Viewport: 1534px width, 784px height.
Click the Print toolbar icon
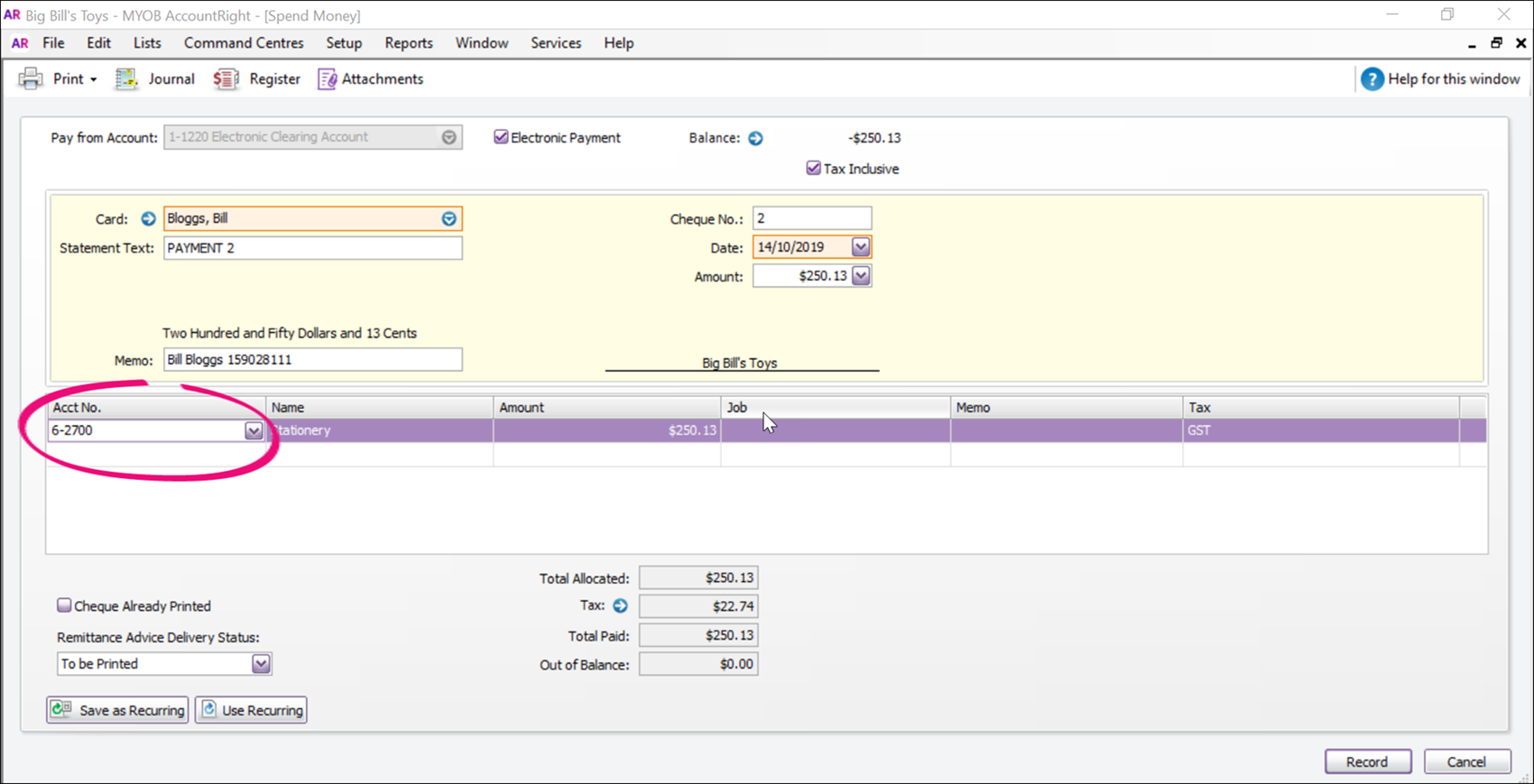point(32,79)
